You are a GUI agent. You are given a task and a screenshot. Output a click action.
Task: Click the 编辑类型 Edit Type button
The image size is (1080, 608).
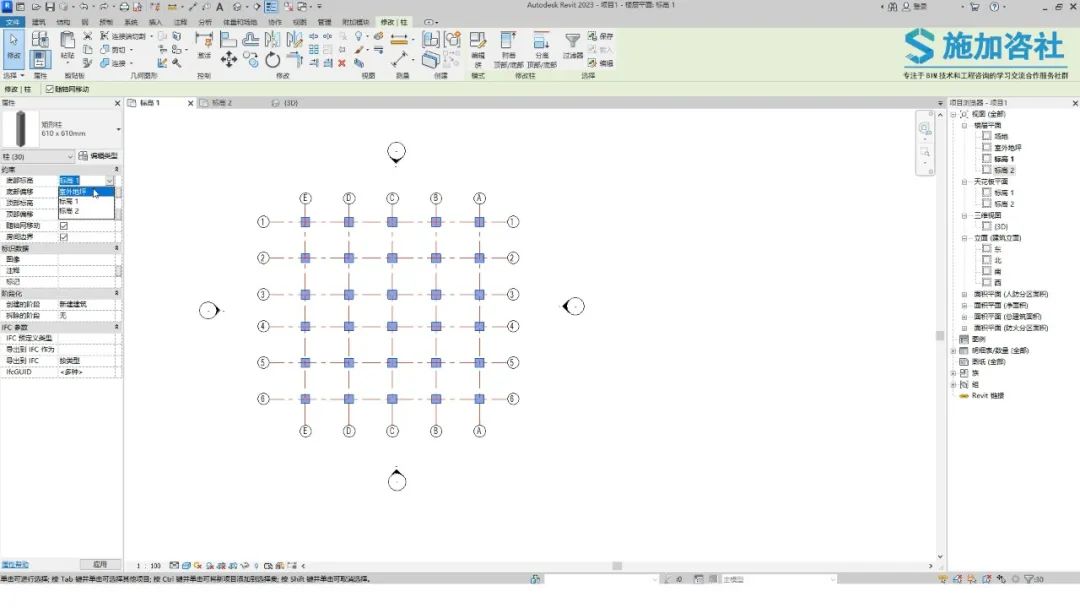pyautogui.click(x=98, y=156)
